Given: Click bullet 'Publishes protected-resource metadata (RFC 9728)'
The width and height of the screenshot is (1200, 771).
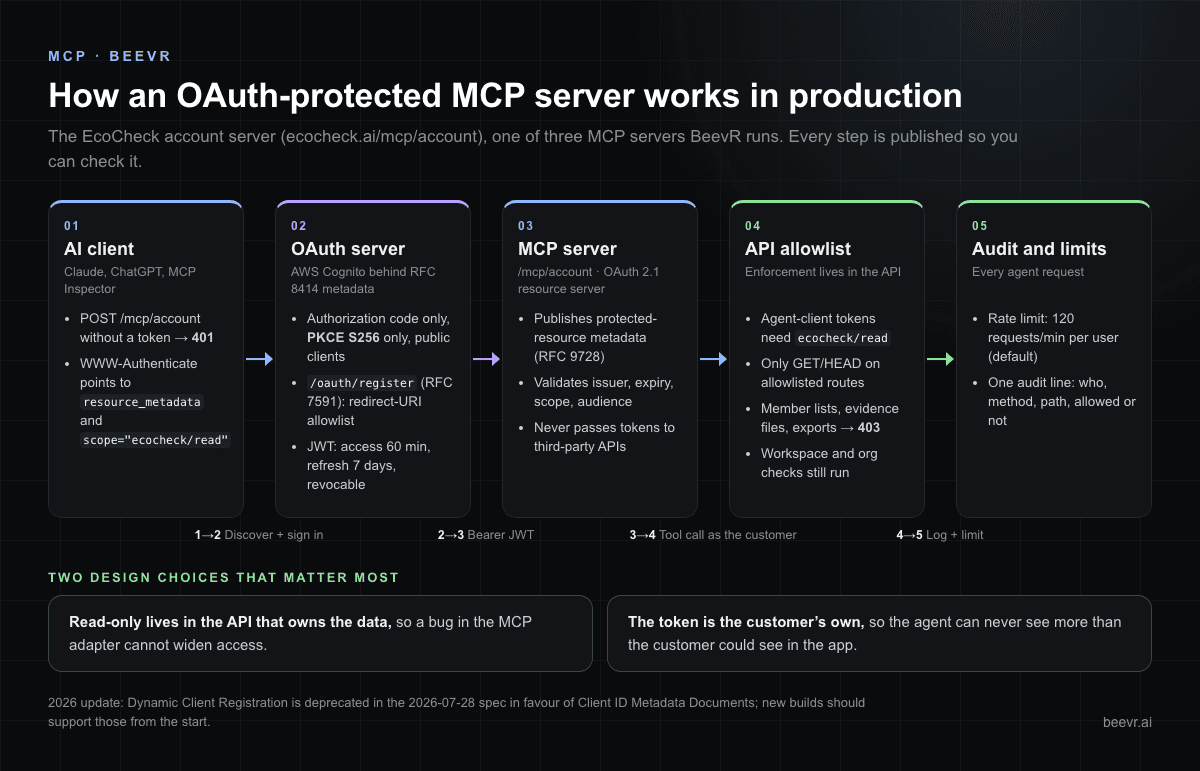Looking at the screenshot, I should click(596, 337).
